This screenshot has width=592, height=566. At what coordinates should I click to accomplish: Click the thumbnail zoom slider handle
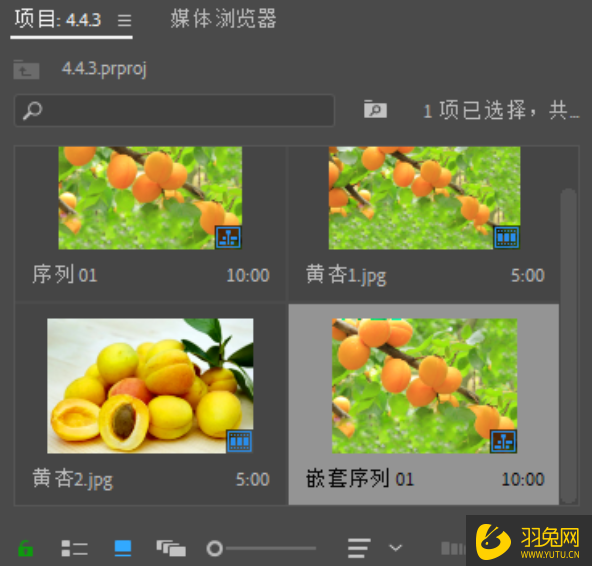coord(215,548)
